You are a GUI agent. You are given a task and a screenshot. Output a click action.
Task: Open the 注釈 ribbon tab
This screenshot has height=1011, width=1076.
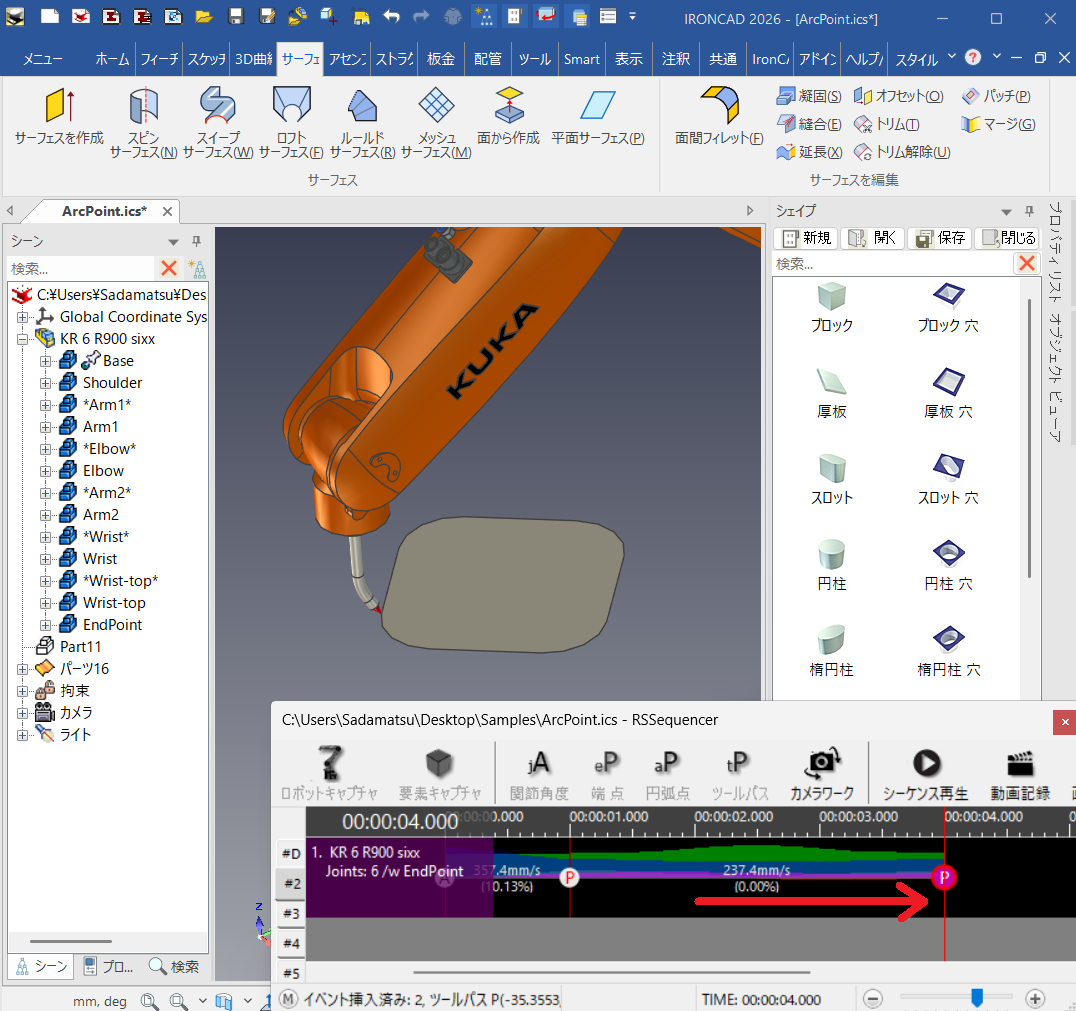676,59
